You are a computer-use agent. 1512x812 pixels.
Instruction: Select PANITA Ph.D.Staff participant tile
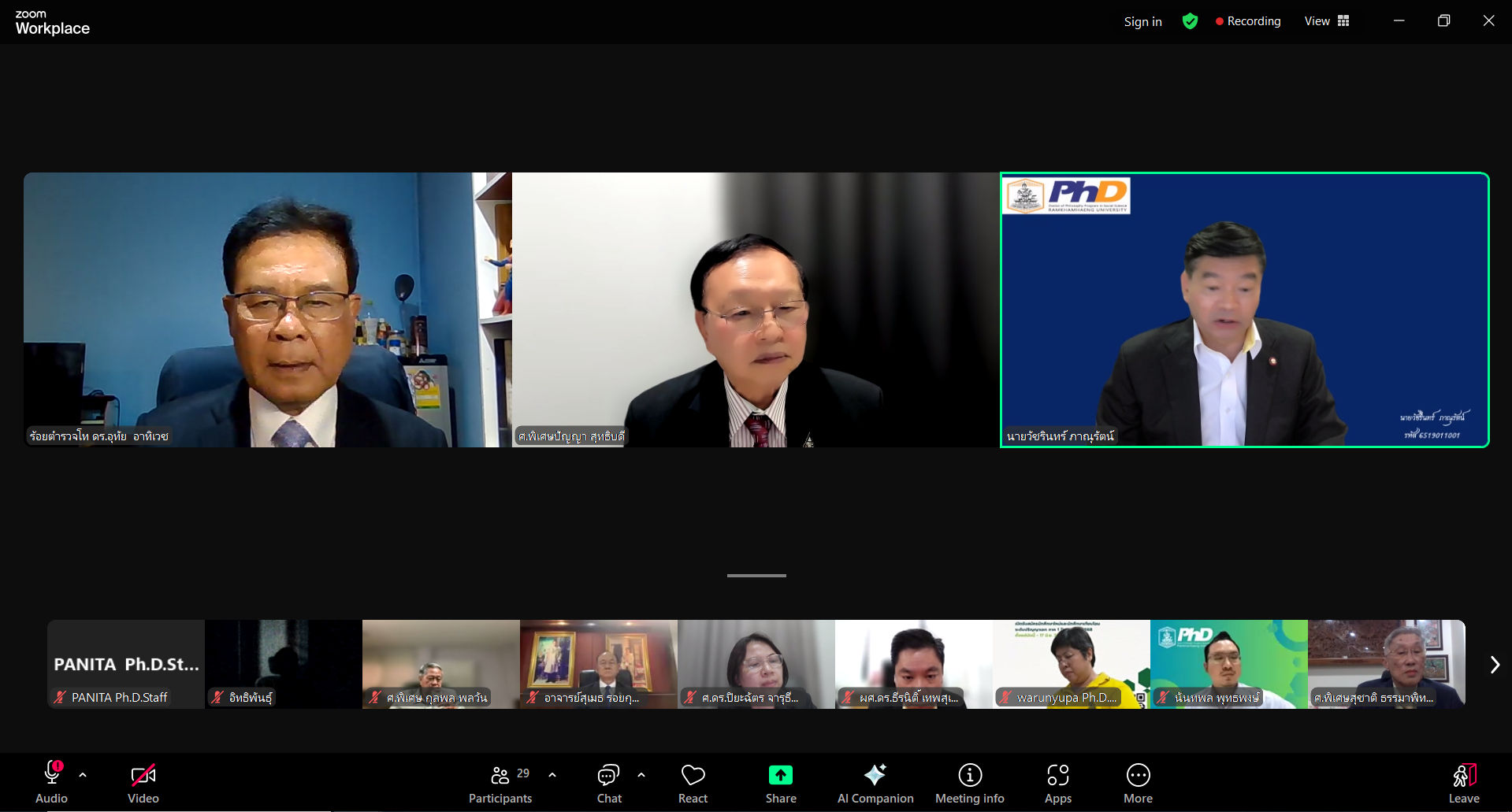tap(126, 664)
